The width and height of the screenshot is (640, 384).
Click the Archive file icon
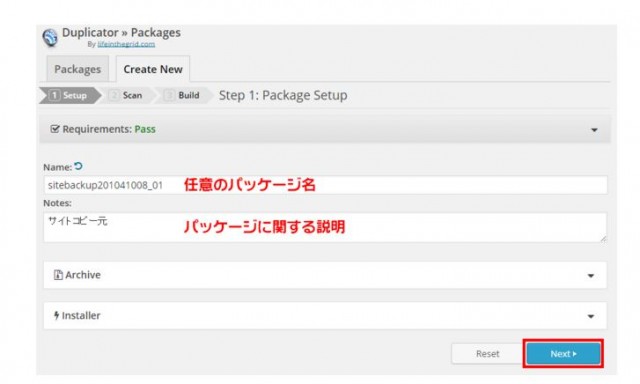pos(58,275)
